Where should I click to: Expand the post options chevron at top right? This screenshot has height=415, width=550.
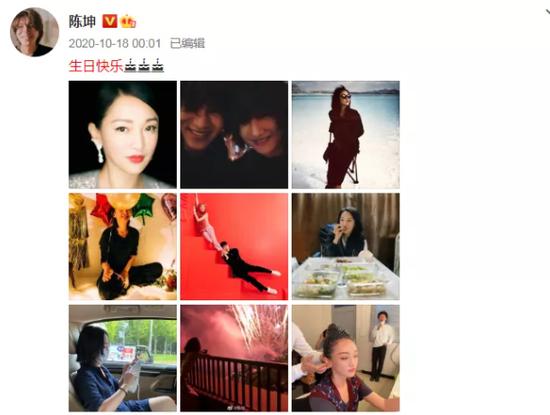547,12
